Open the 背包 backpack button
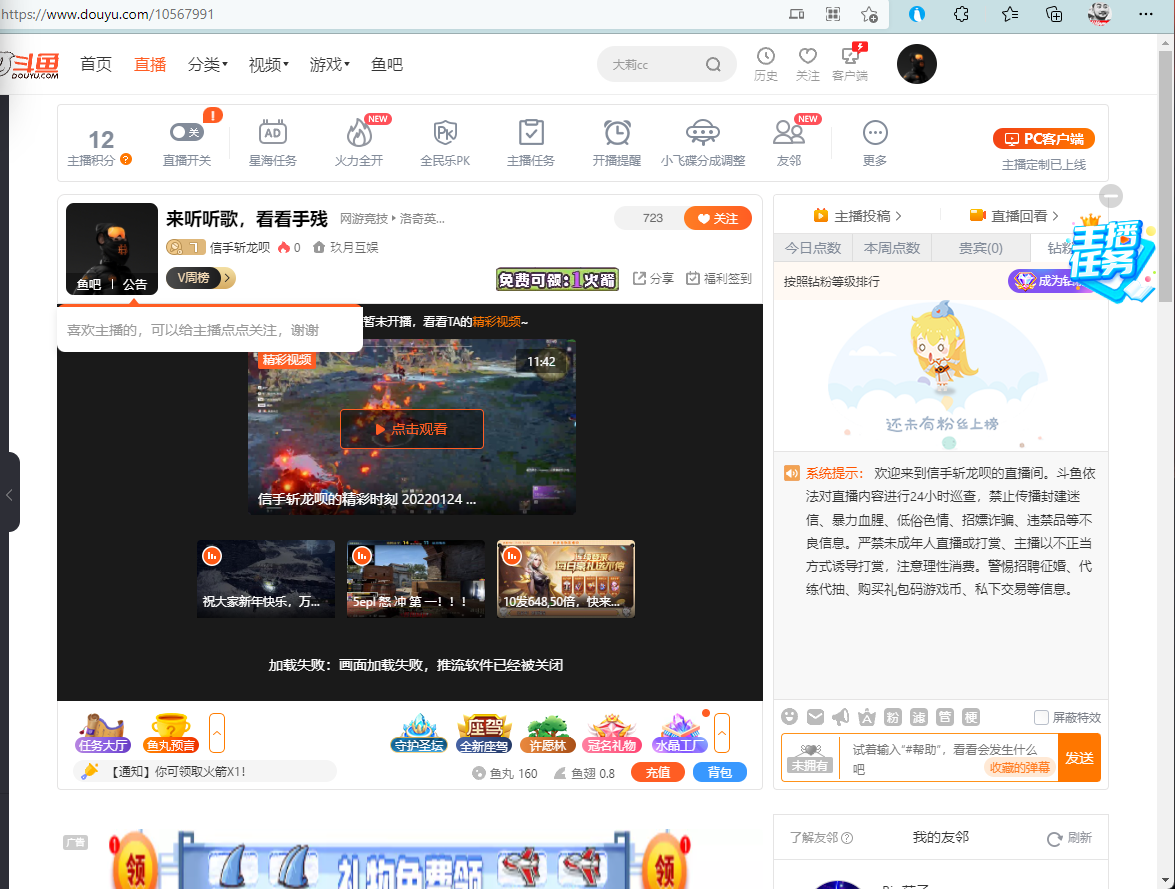Viewport: 1175px width, 889px height. coord(719,772)
